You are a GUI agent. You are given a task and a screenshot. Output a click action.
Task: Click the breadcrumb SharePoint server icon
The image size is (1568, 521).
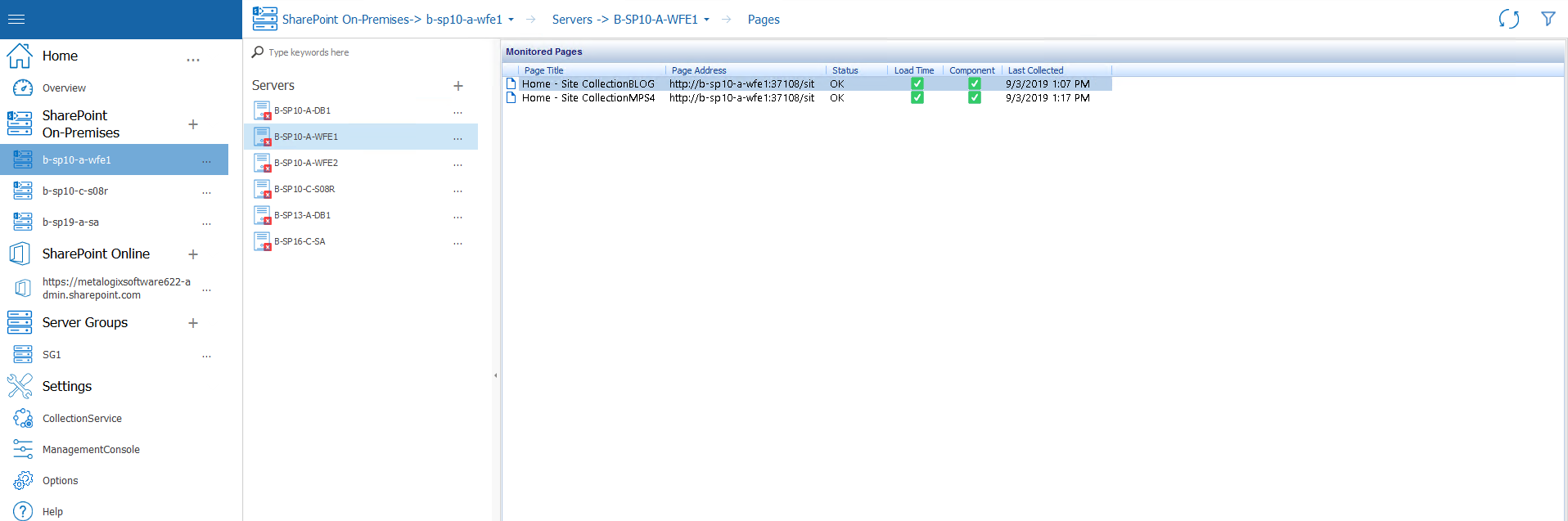click(265, 19)
